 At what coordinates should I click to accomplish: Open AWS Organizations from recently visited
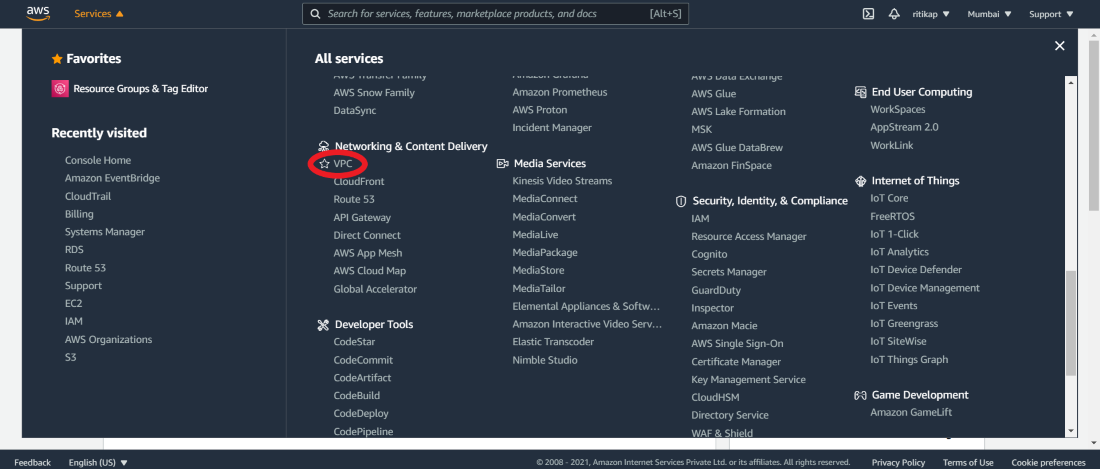[109, 339]
